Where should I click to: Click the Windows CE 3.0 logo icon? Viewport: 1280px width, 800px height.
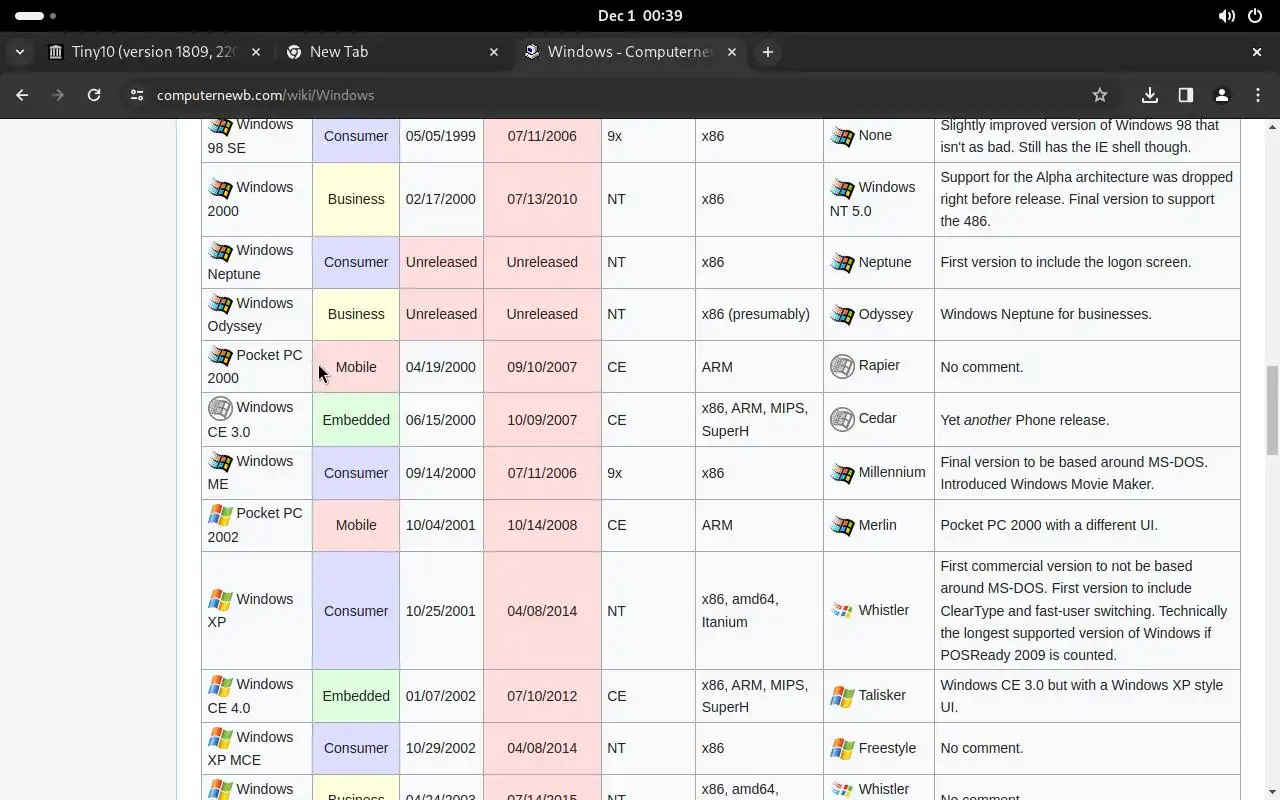click(220, 408)
